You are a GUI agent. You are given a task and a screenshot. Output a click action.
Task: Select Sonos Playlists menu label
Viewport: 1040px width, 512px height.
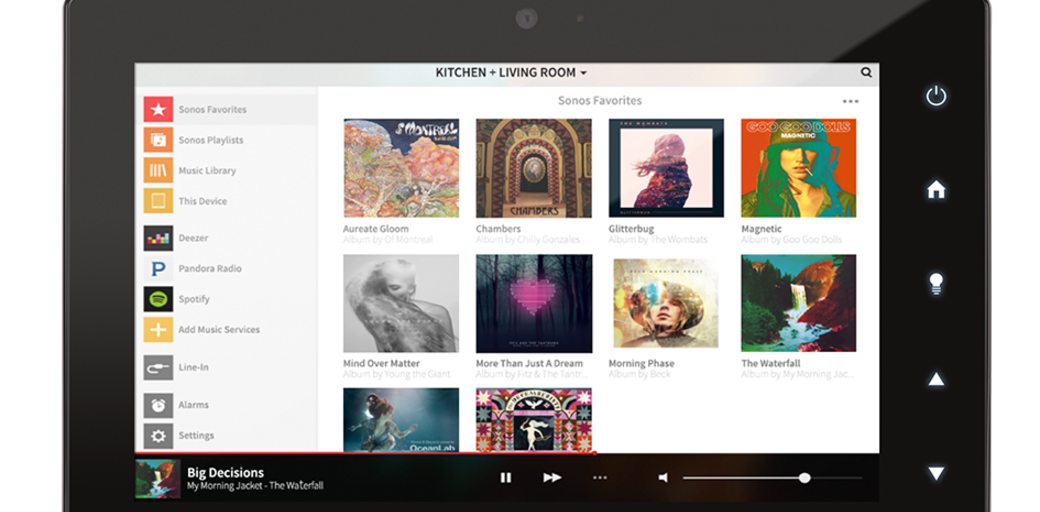pos(211,140)
